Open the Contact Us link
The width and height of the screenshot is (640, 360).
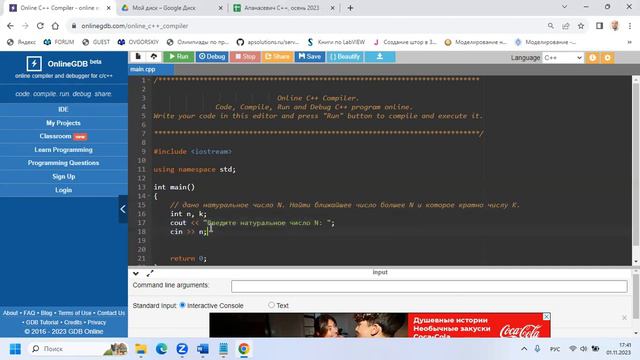(x=111, y=313)
